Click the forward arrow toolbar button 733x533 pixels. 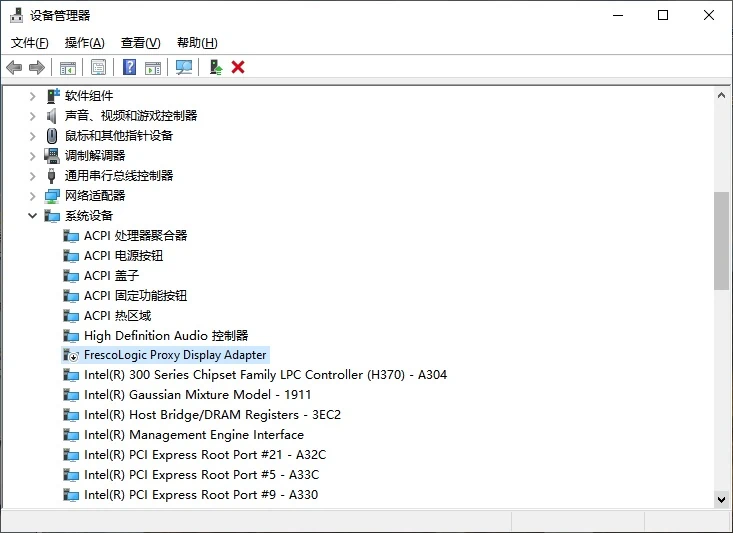(37, 67)
